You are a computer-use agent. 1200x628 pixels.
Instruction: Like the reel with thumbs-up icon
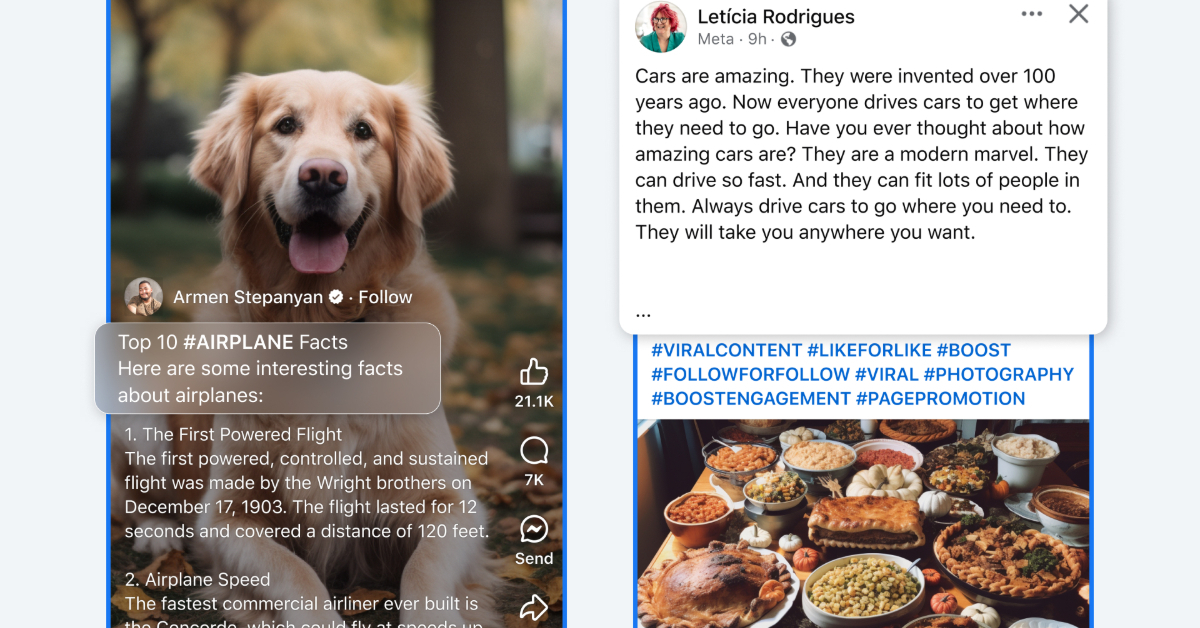(534, 373)
